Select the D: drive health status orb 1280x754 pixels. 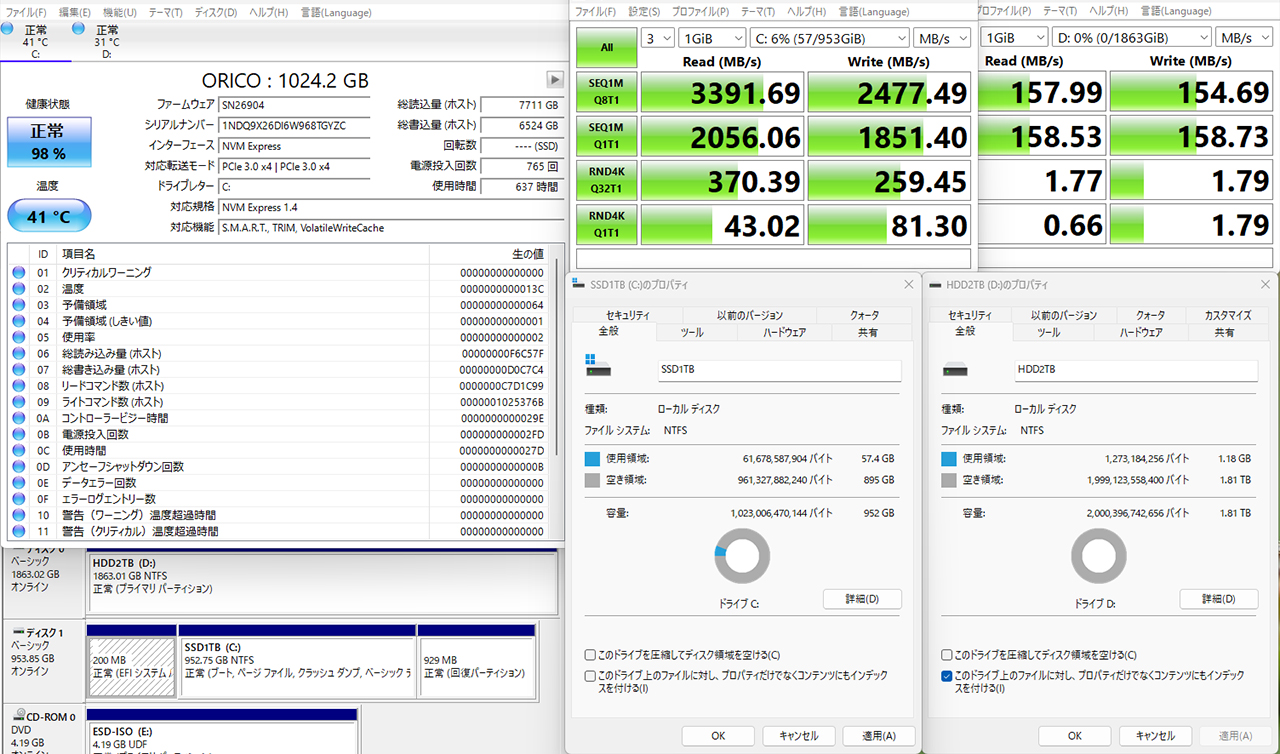coord(79,29)
